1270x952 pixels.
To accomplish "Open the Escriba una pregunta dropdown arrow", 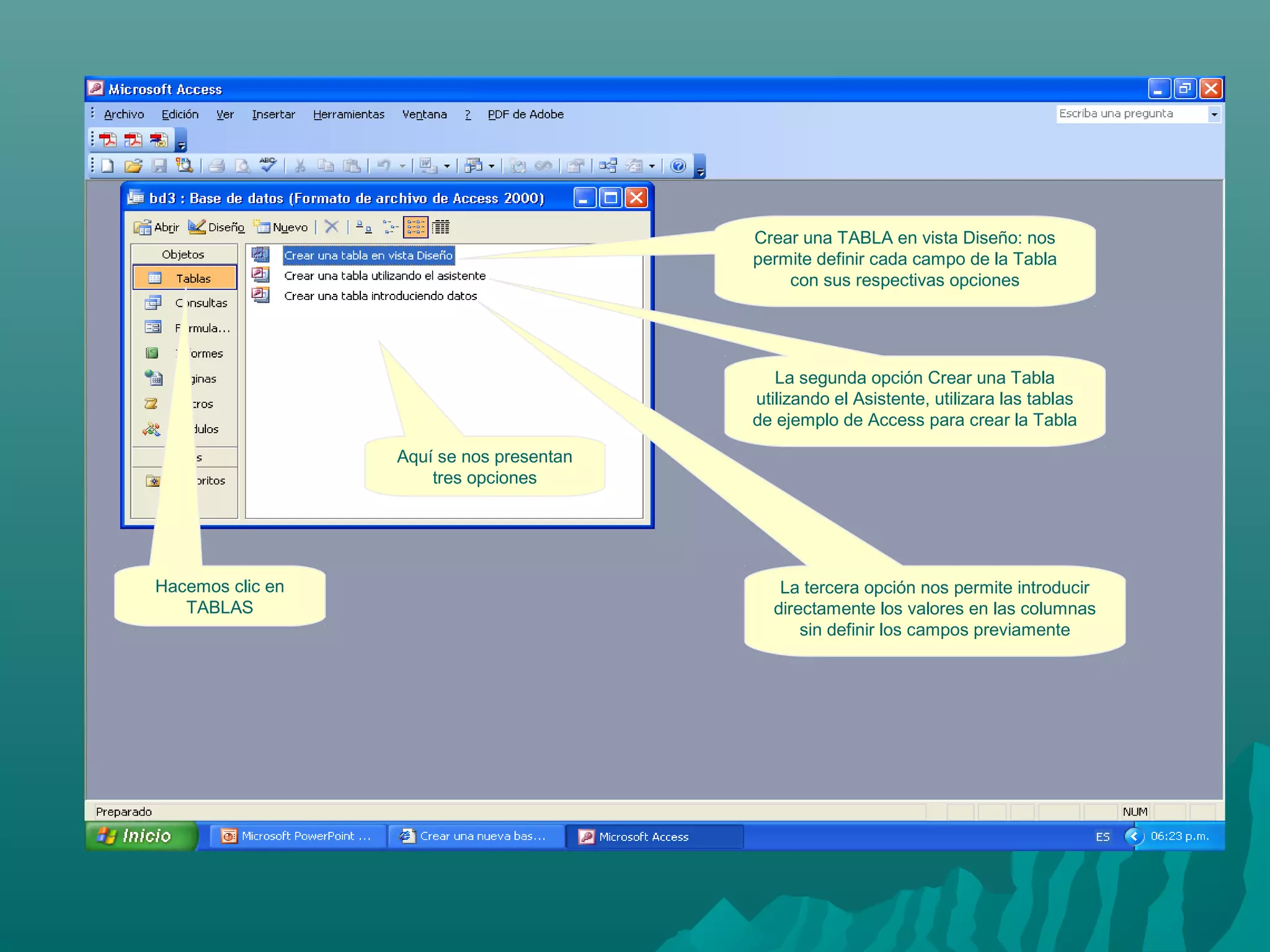I will click(1214, 114).
